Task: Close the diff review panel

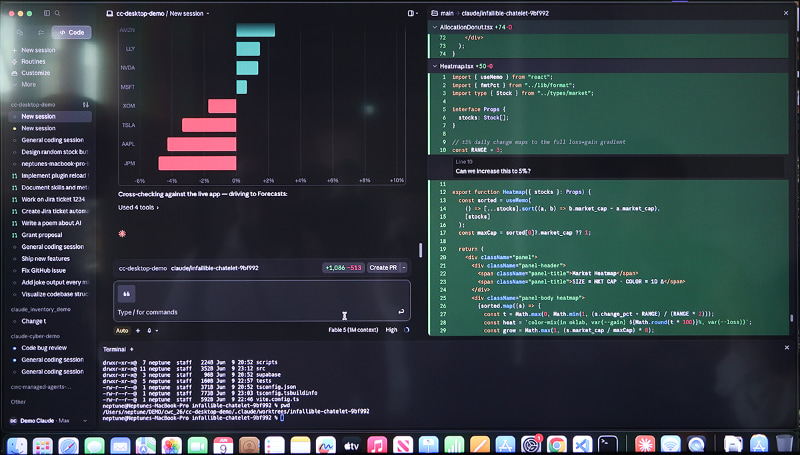Action: (x=786, y=13)
